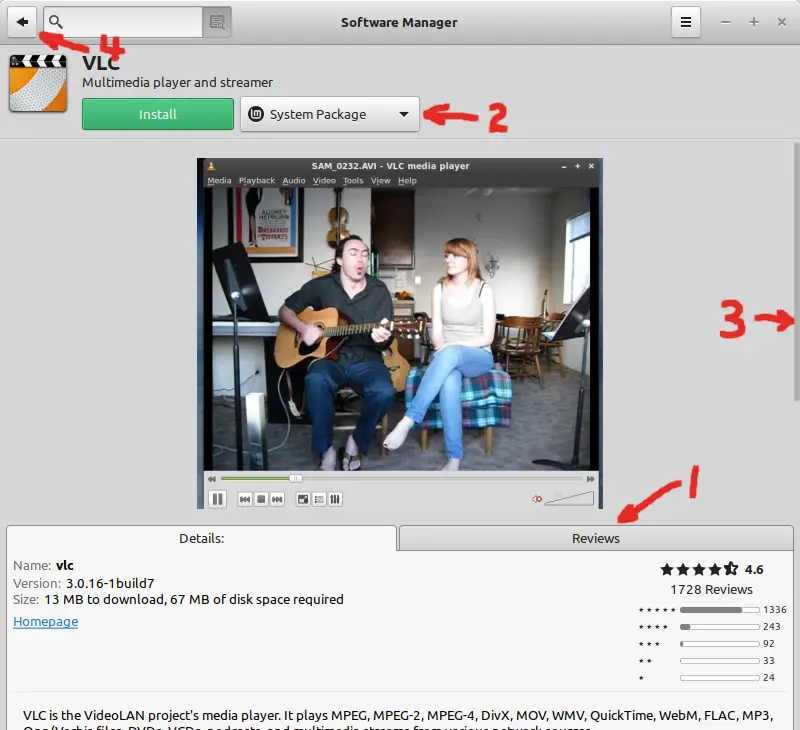Click the "4.6" rating score
Image resolution: width=800 pixels, height=730 pixels.
click(754, 569)
